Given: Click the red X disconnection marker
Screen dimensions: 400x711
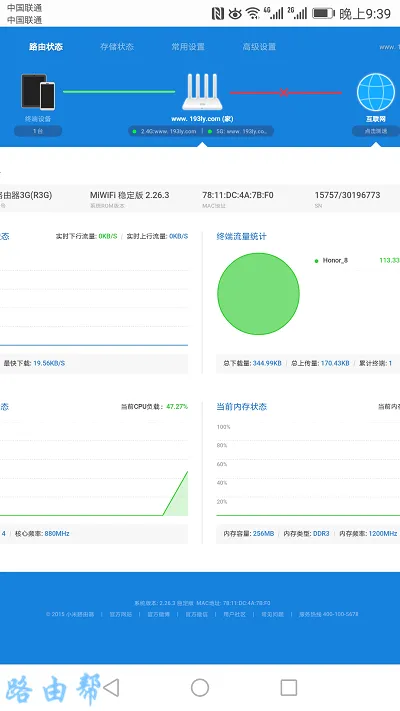Looking at the screenshot, I should point(284,93).
